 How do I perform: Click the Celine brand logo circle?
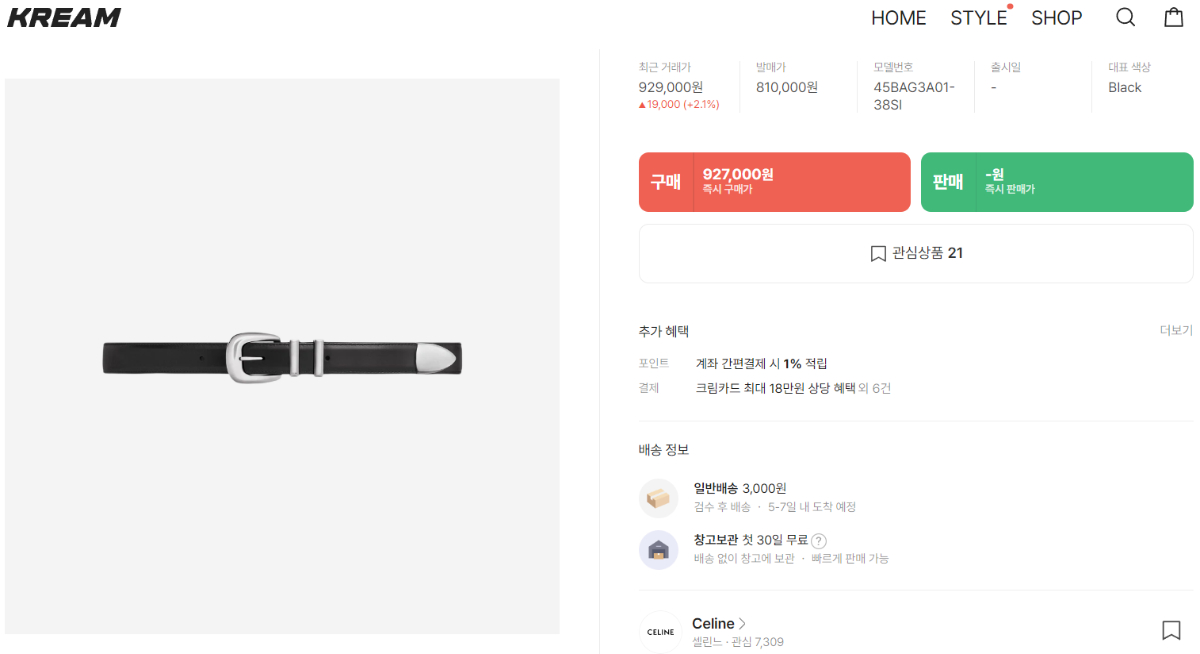click(660, 631)
